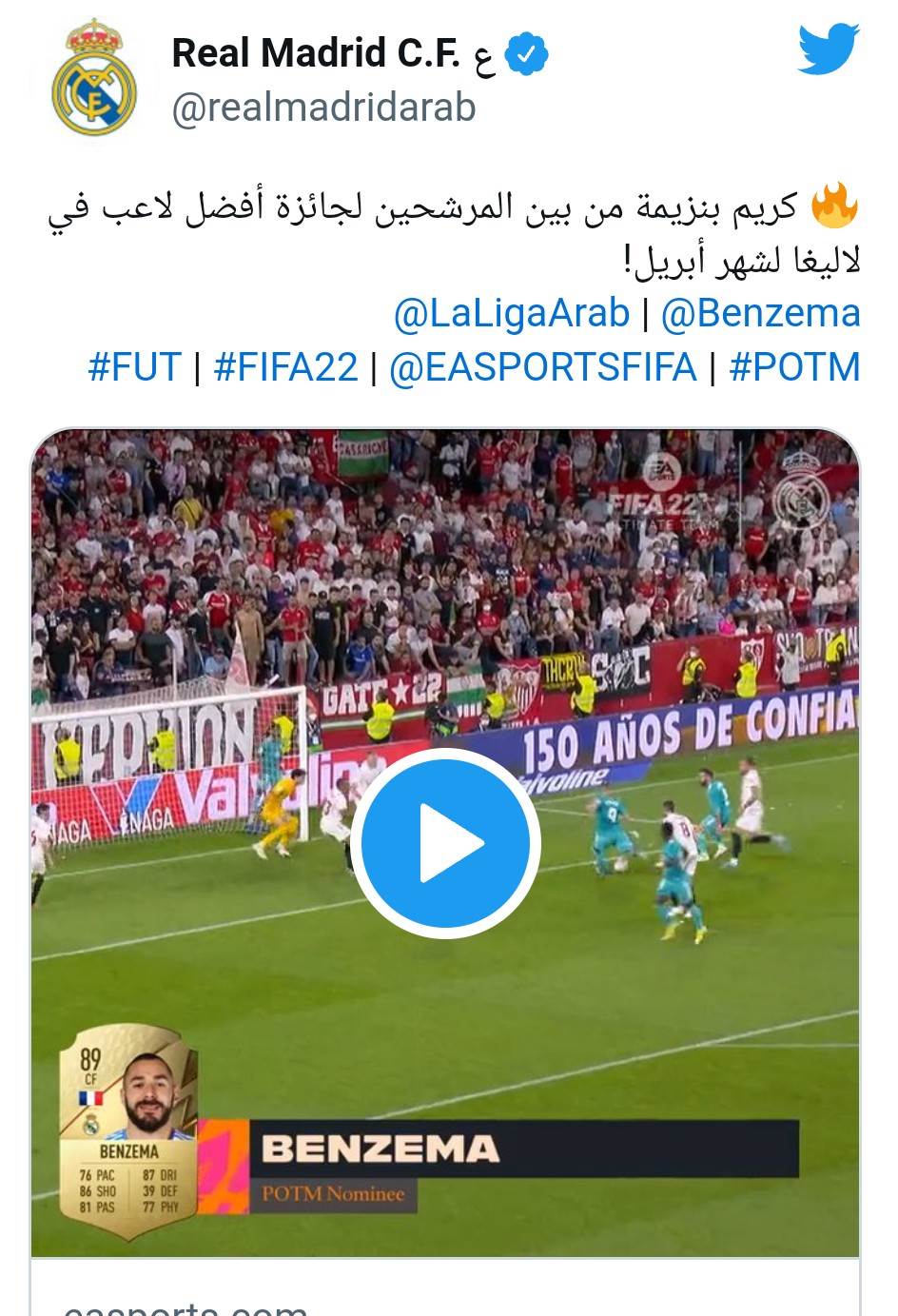
Task: Follow the #FIFA22 hashtag
Action: point(286,366)
